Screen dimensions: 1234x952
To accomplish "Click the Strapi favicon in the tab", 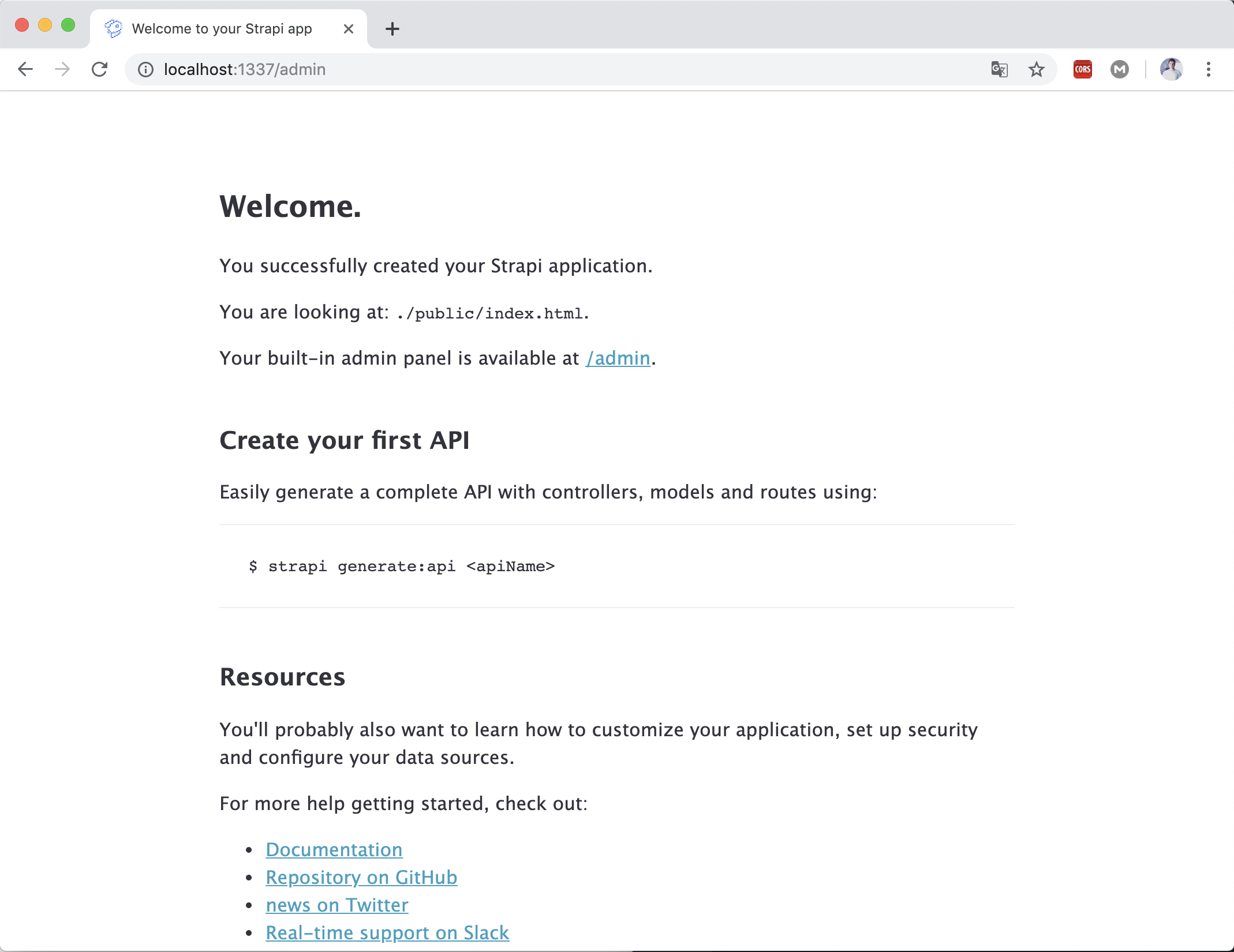I will point(114,28).
